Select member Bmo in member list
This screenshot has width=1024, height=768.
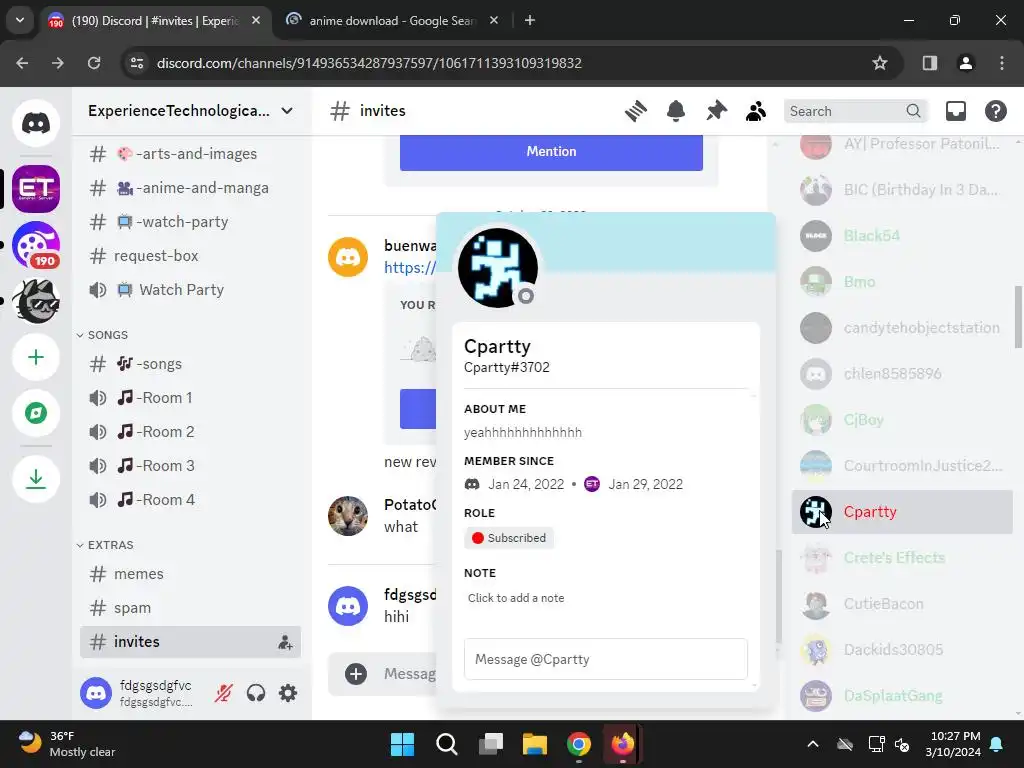click(902, 282)
